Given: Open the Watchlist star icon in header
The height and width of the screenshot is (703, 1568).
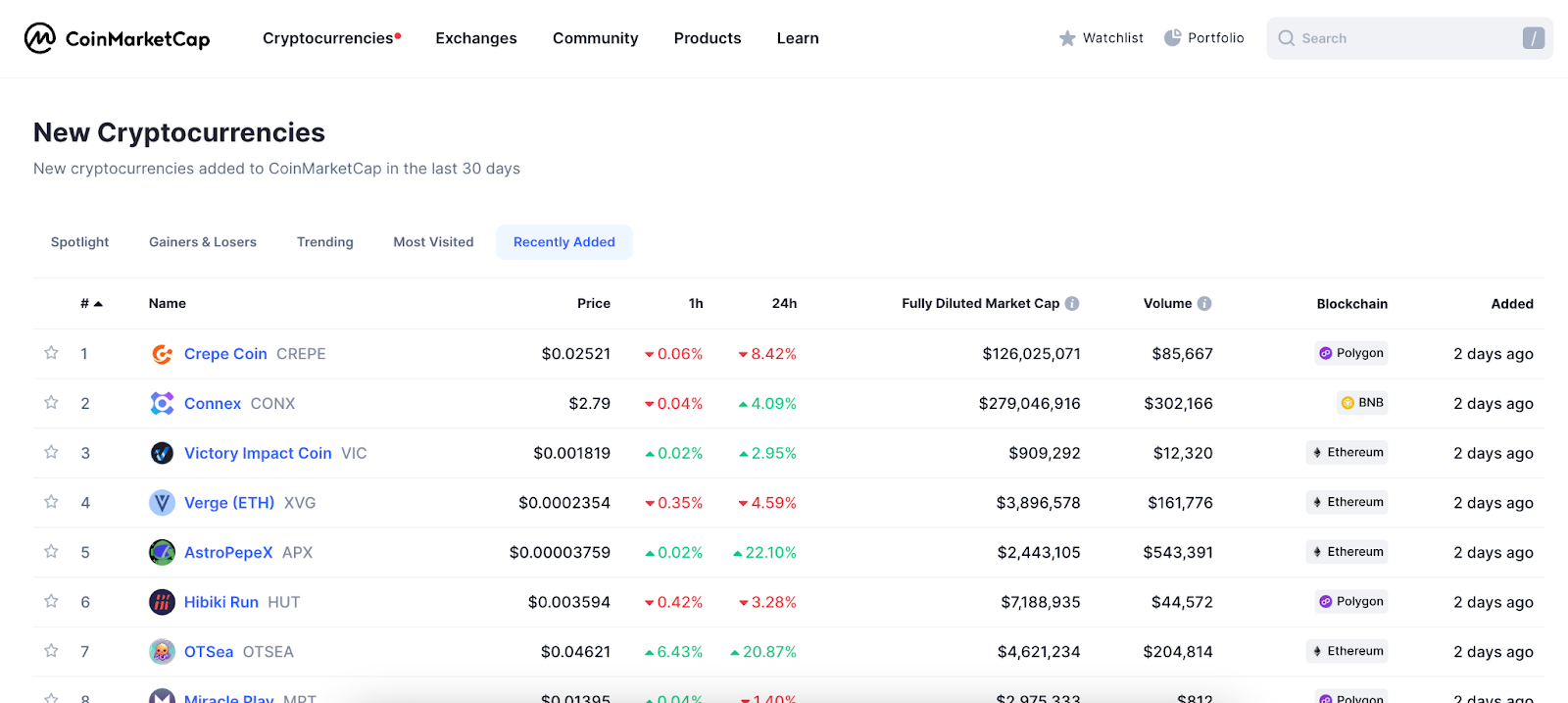Looking at the screenshot, I should [x=1067, y=38].
